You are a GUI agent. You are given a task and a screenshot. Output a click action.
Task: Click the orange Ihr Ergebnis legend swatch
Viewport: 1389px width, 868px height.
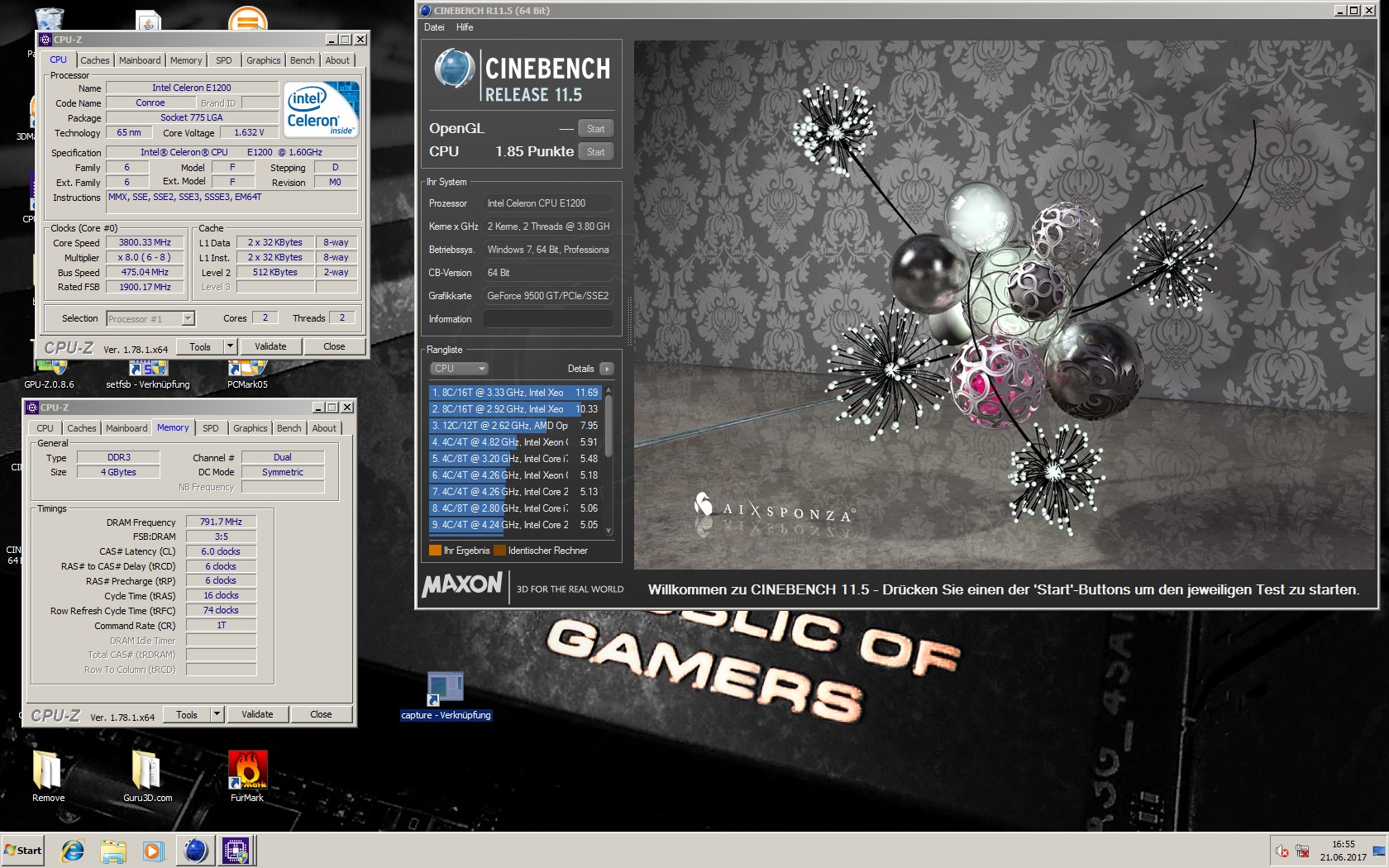point(435,551)
